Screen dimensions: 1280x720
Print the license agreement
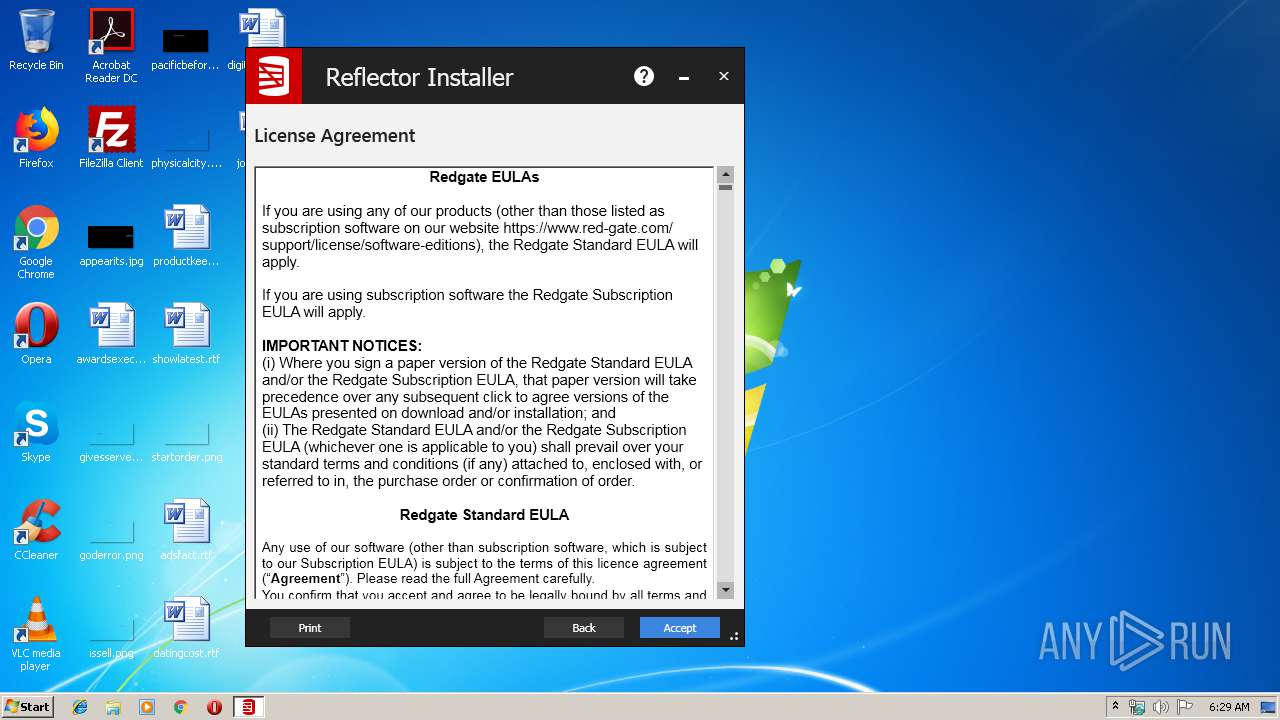pyautogui.click(x=310, y=628)
